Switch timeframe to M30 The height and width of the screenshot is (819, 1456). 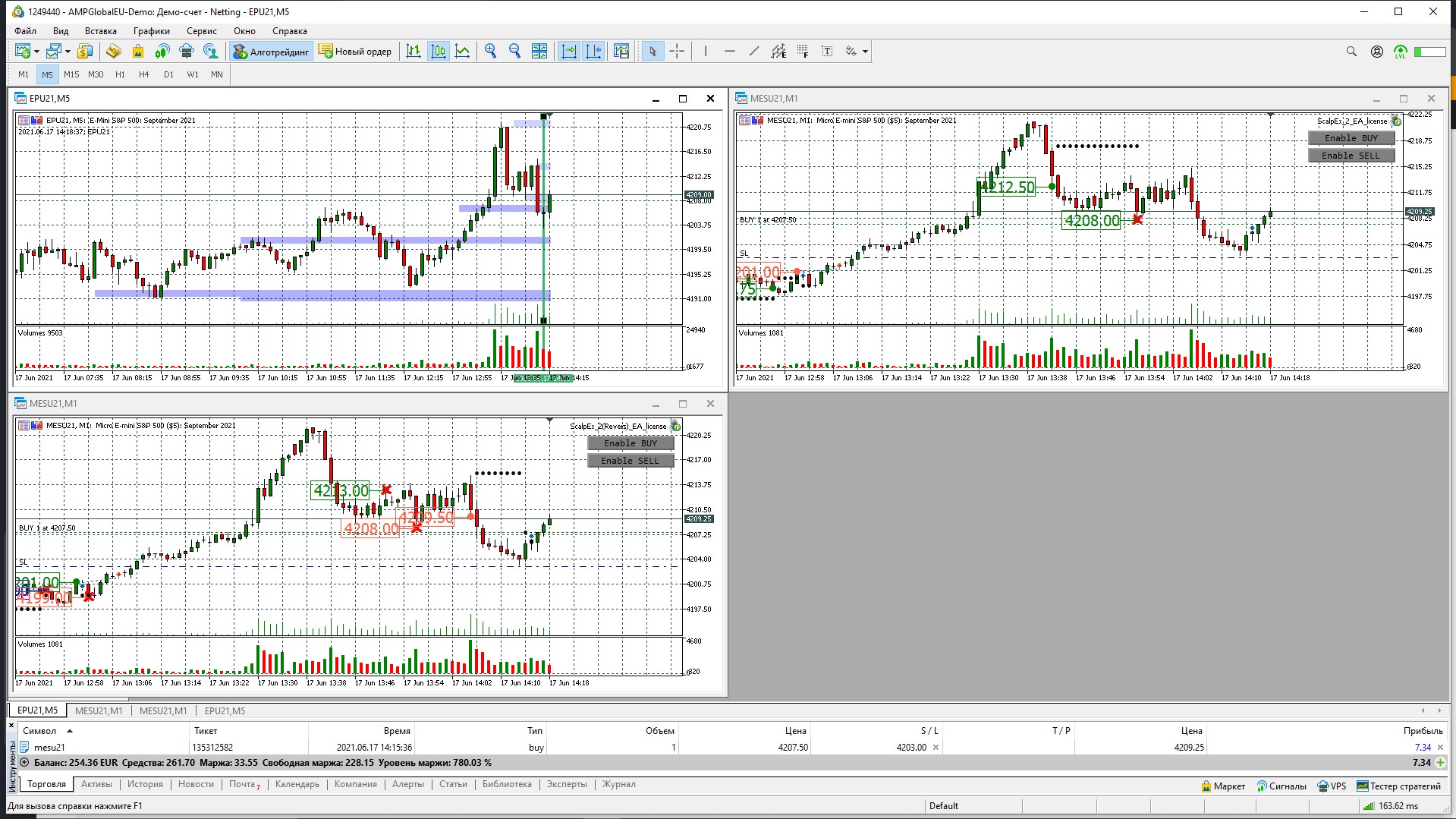[x=96, y=74]
